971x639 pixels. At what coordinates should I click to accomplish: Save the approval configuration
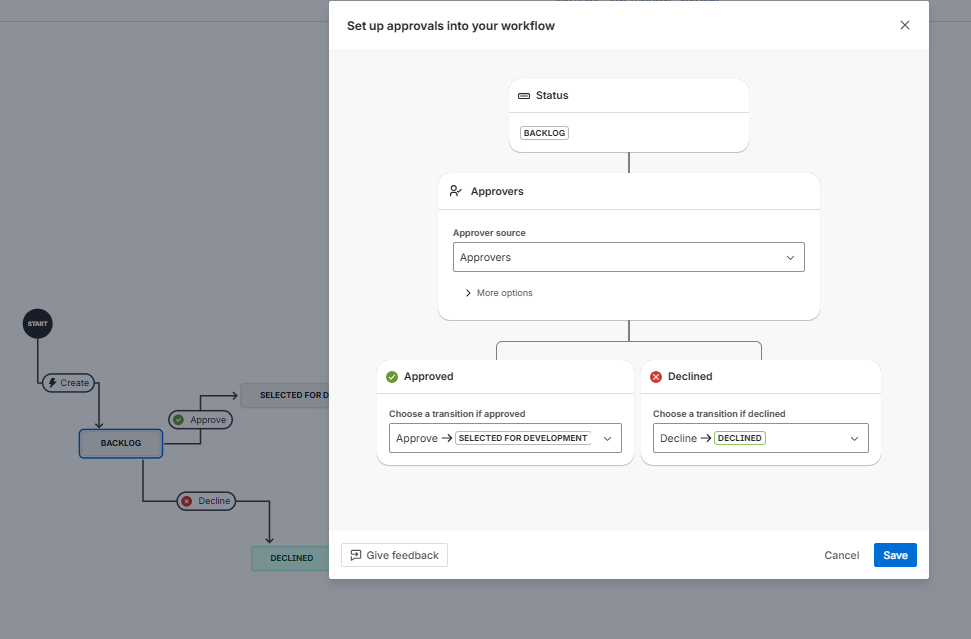click(x=895, y=555)
